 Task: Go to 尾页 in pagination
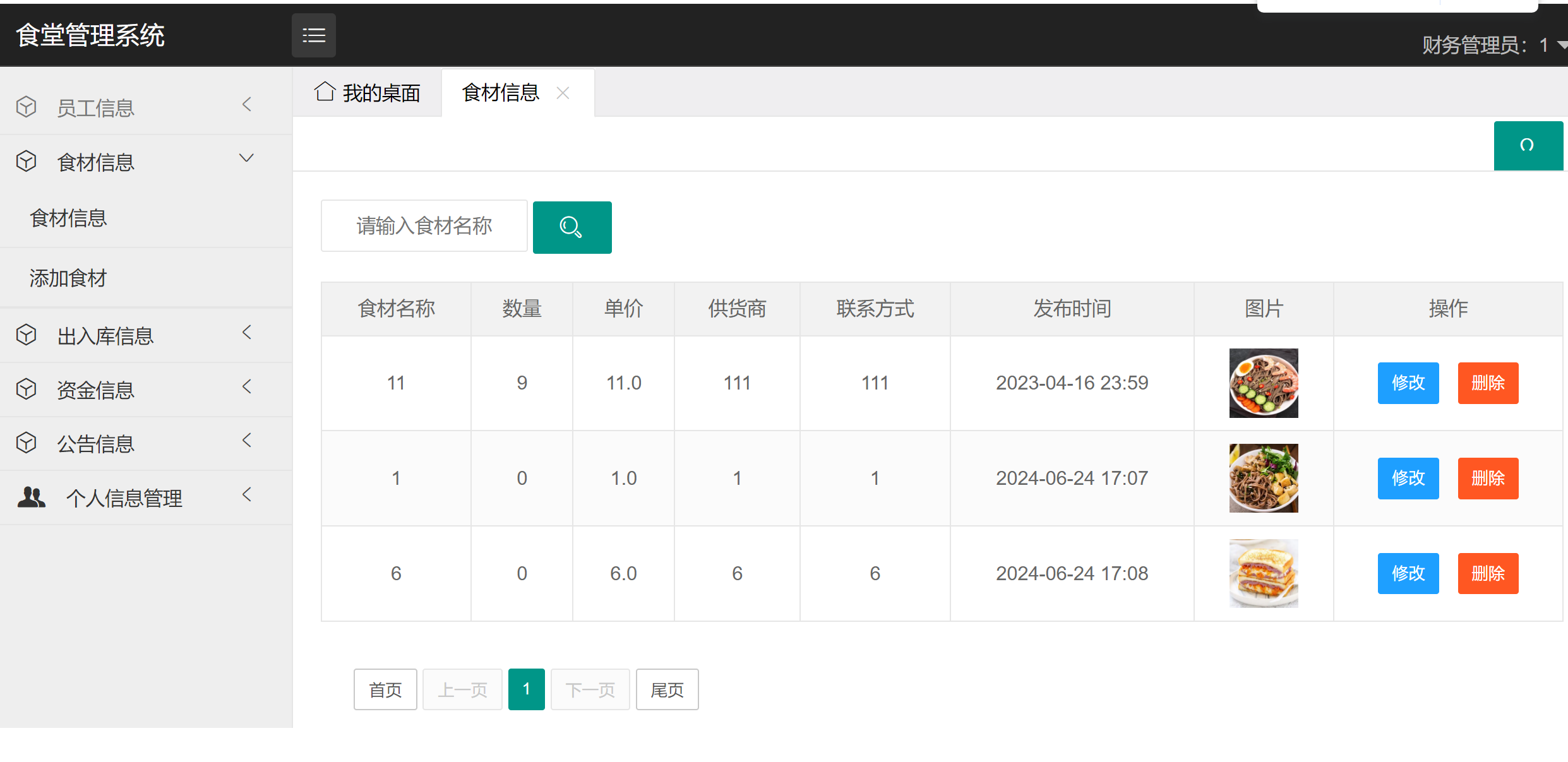(667, 690)
